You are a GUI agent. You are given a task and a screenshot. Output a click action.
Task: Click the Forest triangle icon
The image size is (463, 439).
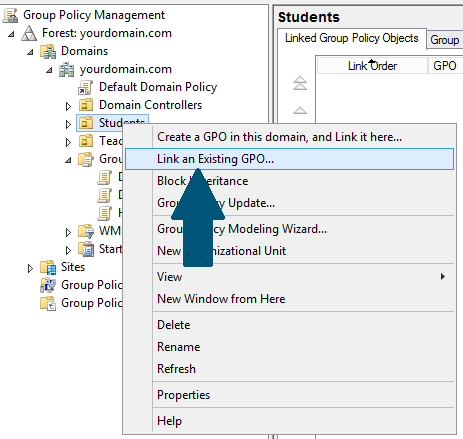click(29, 33)
